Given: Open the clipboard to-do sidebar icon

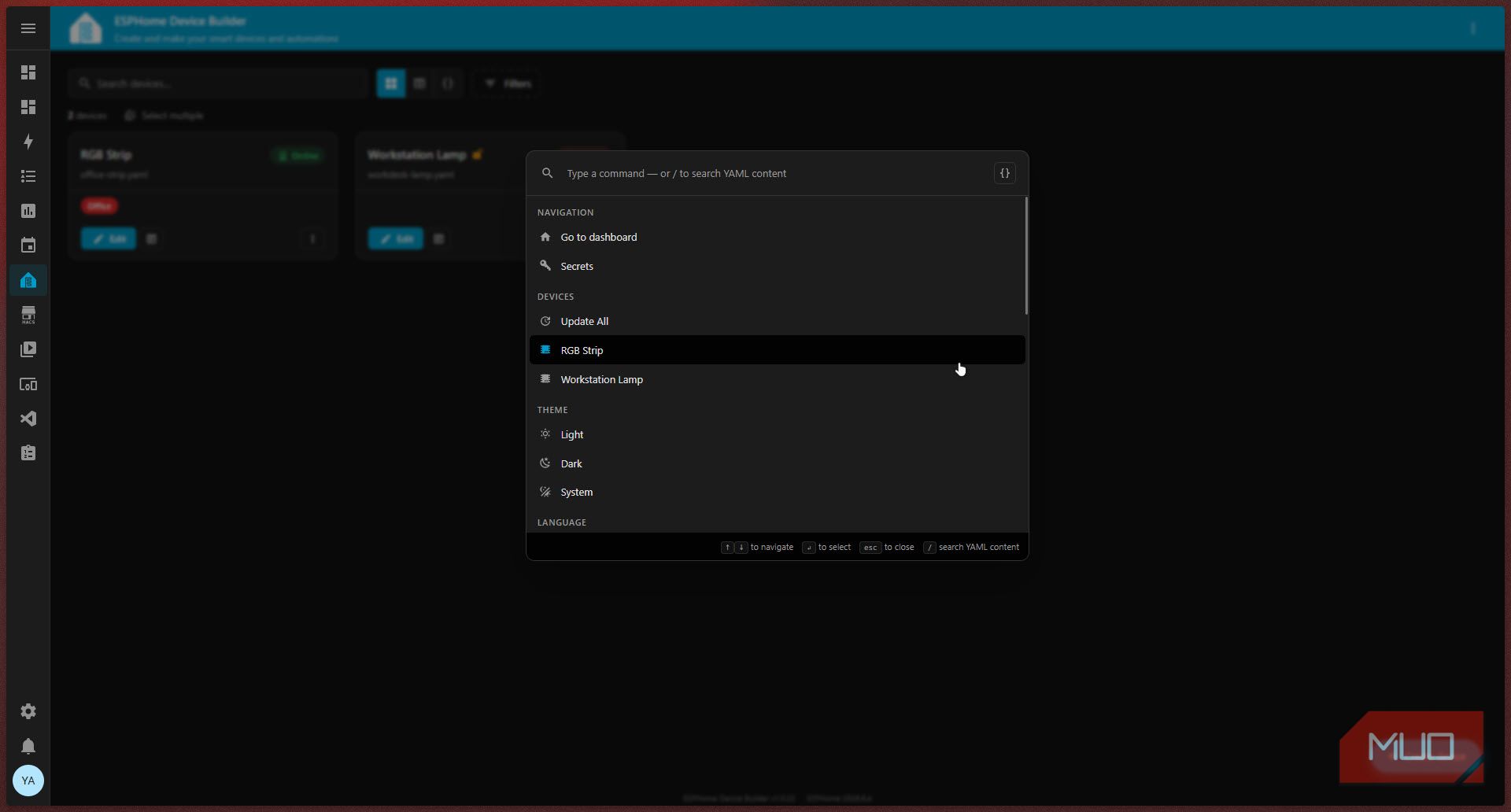Looking at the screenshot, I should coord(28,453).
